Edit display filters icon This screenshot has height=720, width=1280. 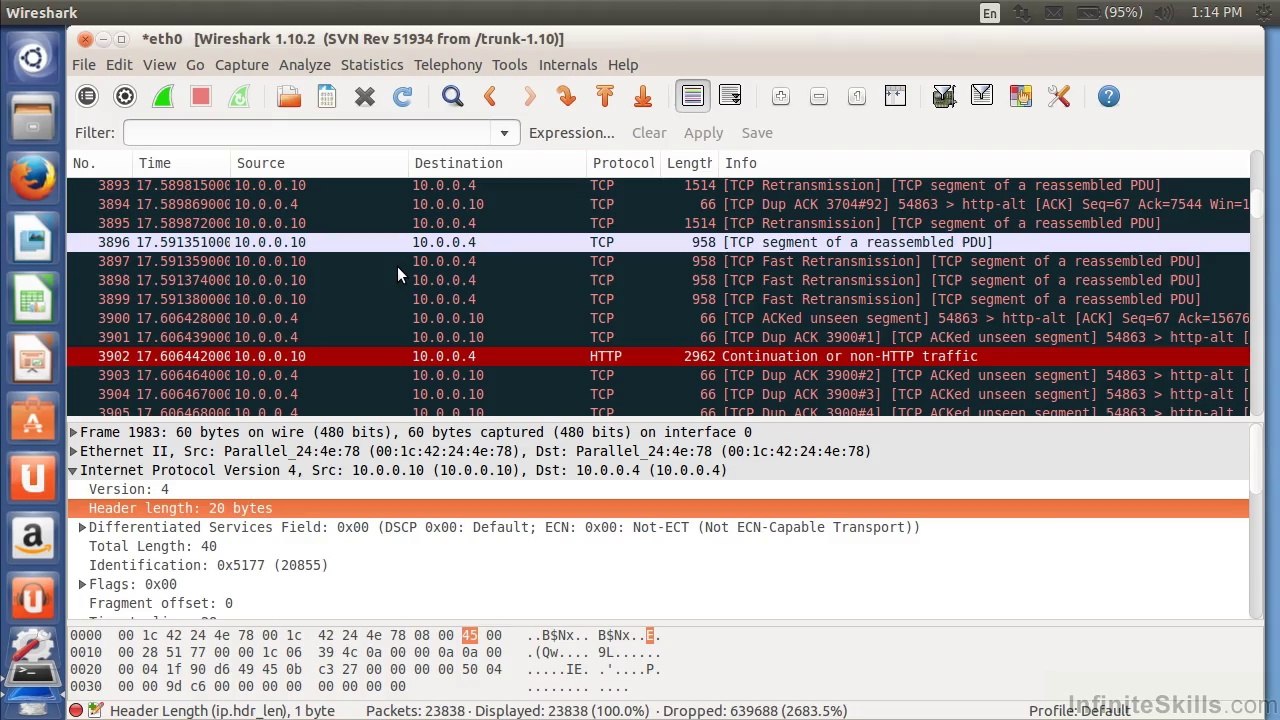point(982,96)
